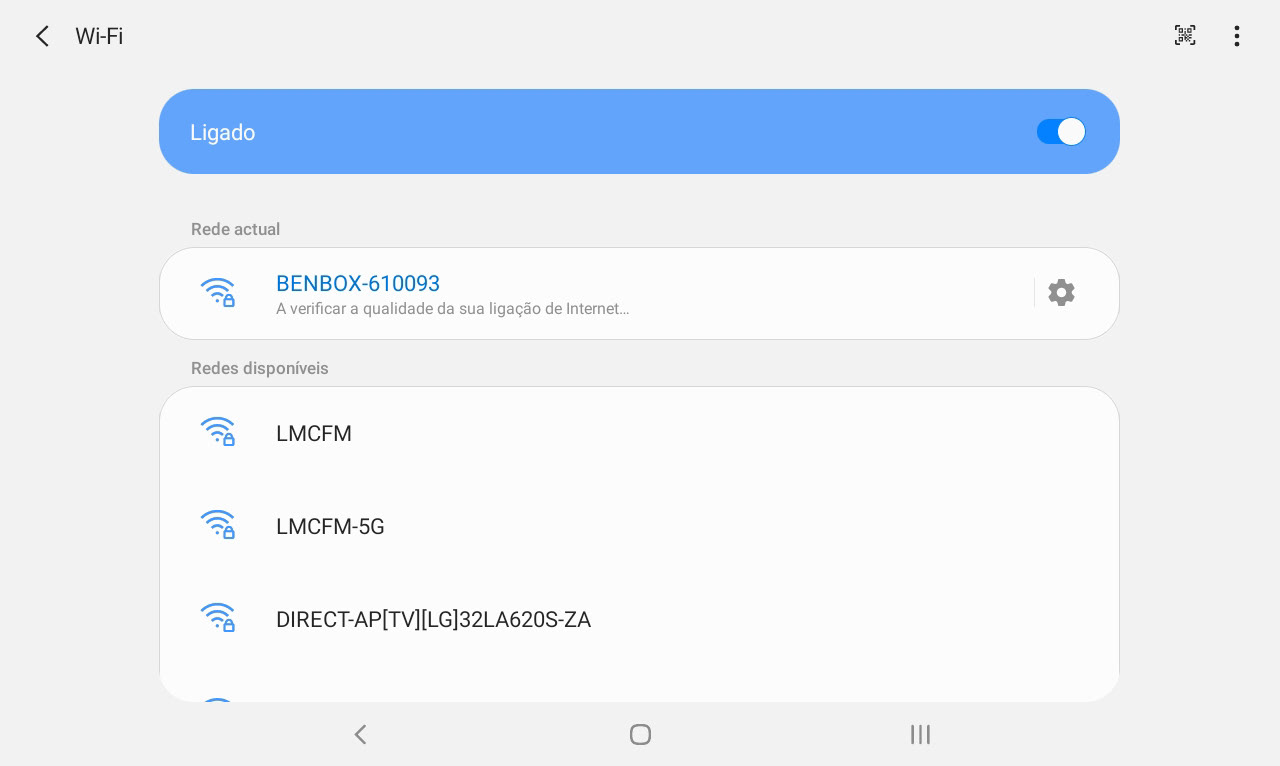Screen dimensions: 1280x766
Task: Tap the Wi-Fi page title
Action: pos(99,36)
